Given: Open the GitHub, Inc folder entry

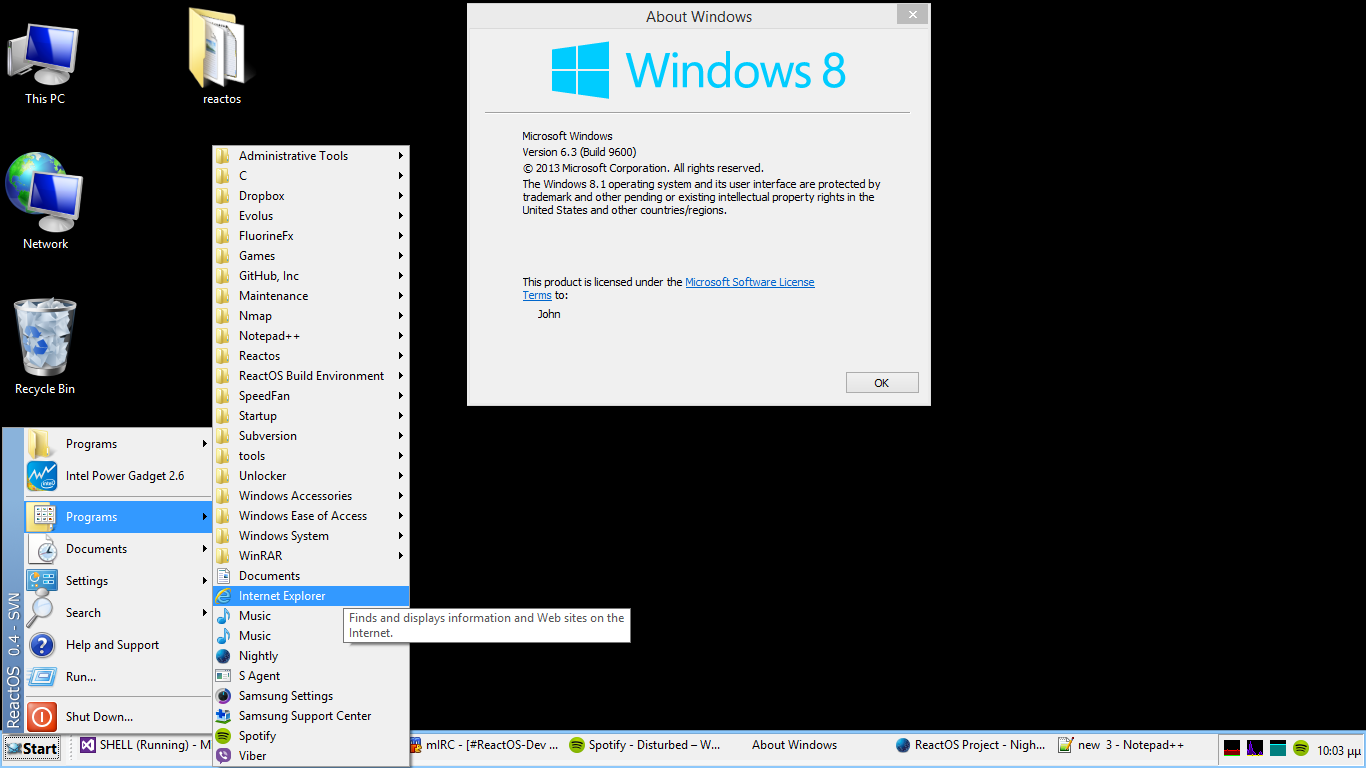Looking at the screenshot, I should [311, 276].
